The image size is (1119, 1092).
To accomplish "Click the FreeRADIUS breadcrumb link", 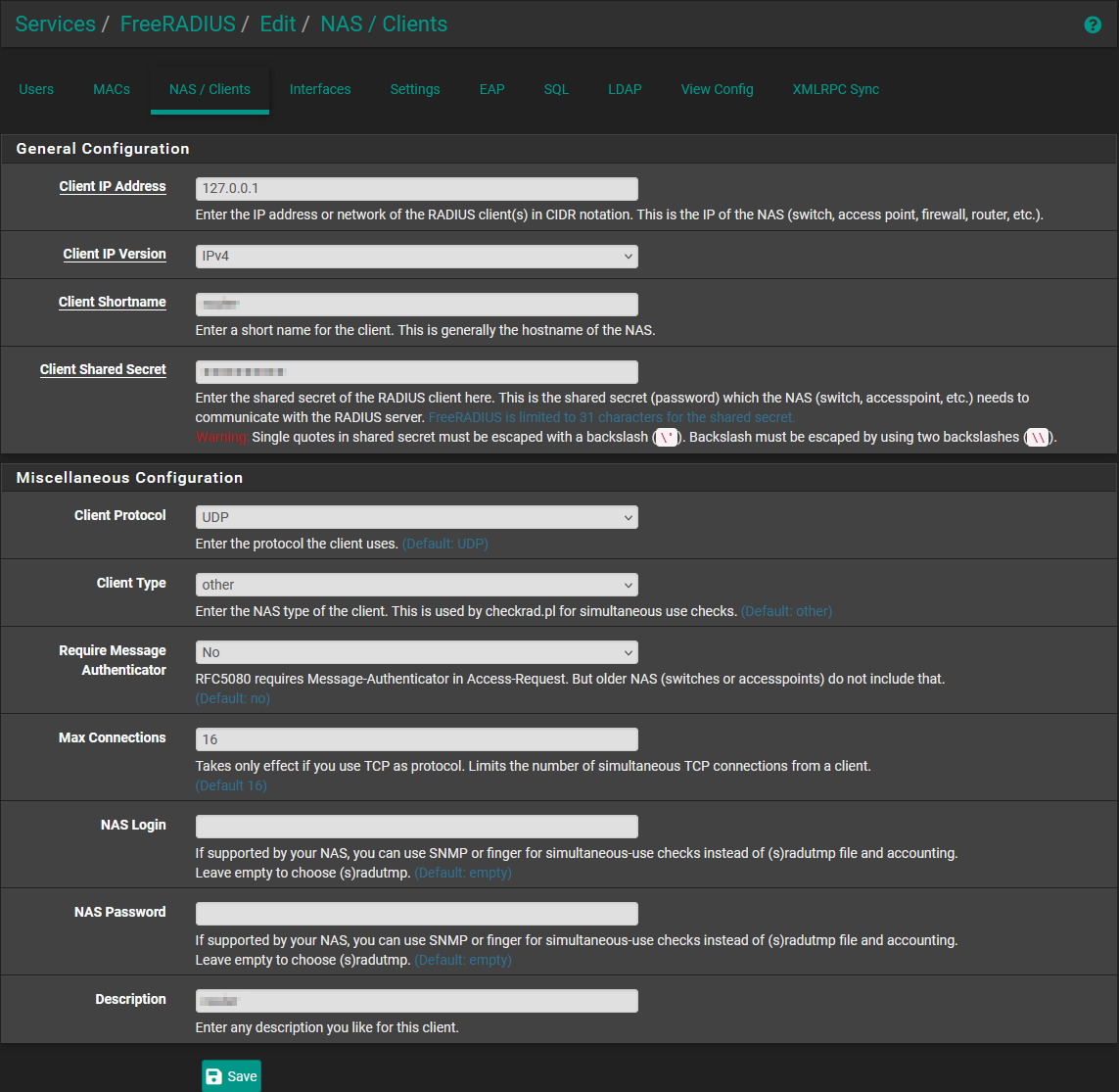I will pyautogui.click(x=177, y=24).
